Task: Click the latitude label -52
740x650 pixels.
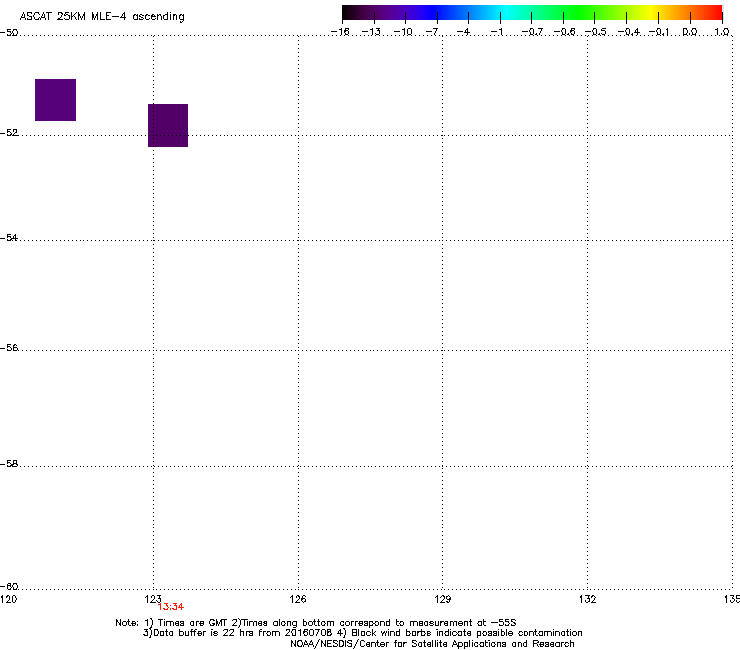Action: point(9,133)
